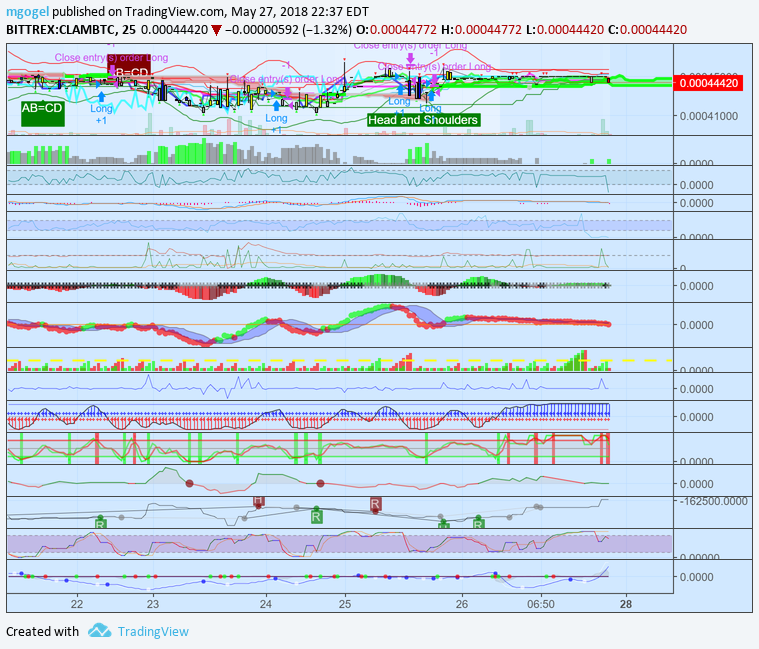Click date label 26 on time axis
Screen dimensions: 759x649
462,604
